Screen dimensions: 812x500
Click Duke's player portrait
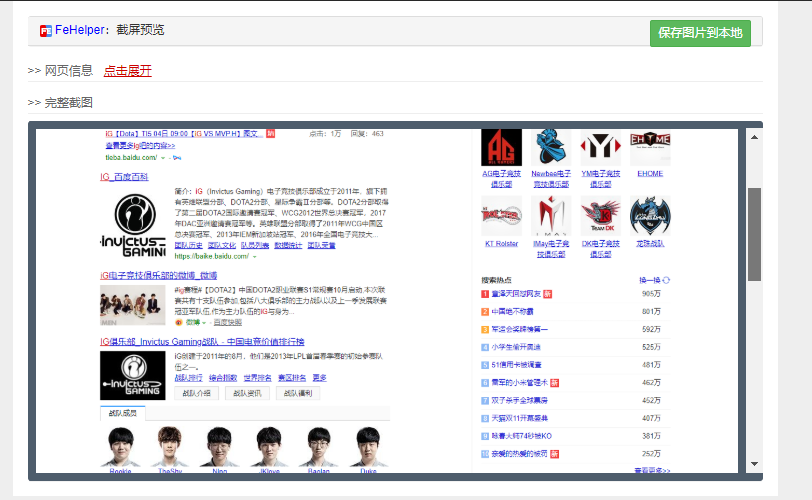[x=368, y=447]
